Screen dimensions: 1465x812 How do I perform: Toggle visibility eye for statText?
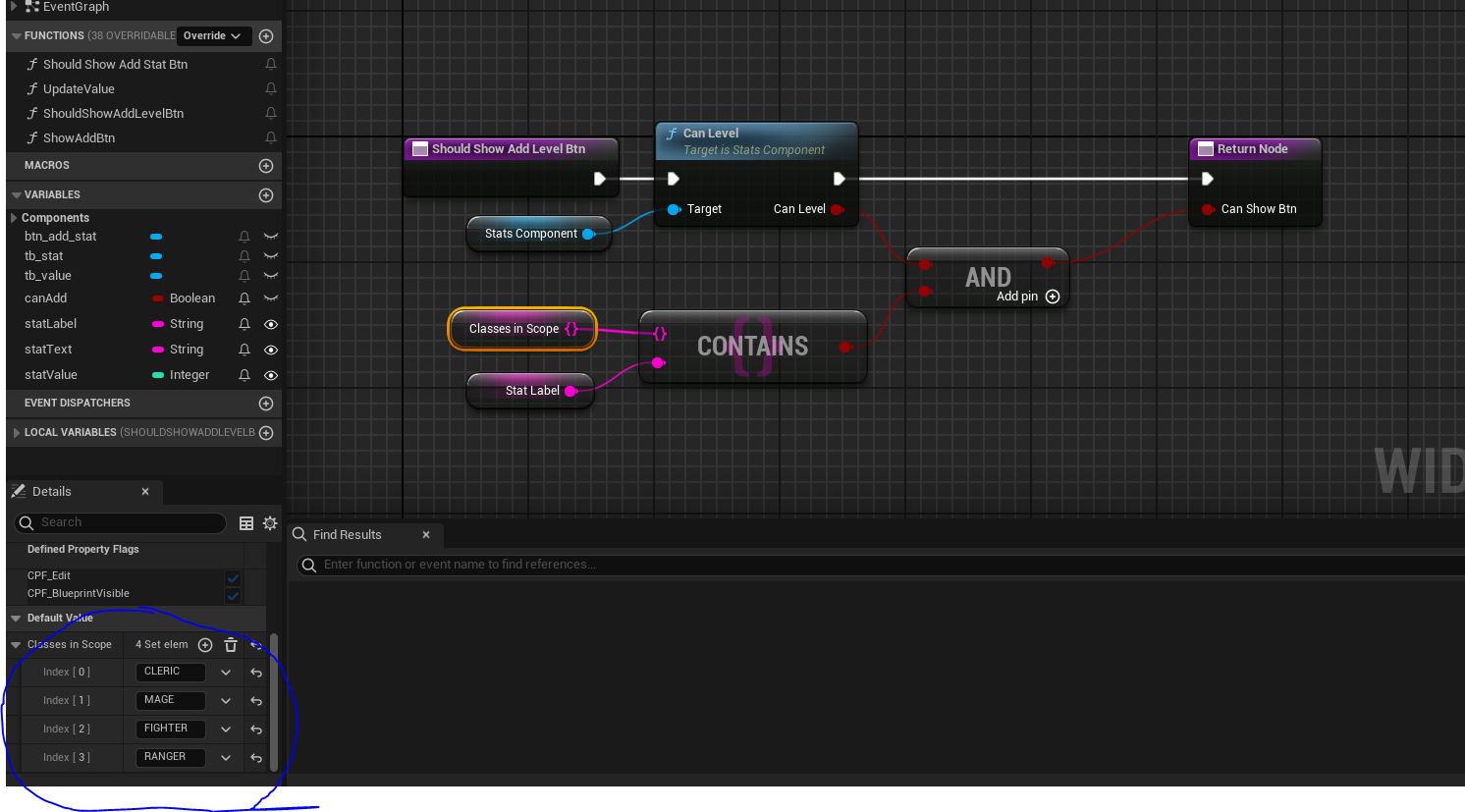click(x=271, y=350)
